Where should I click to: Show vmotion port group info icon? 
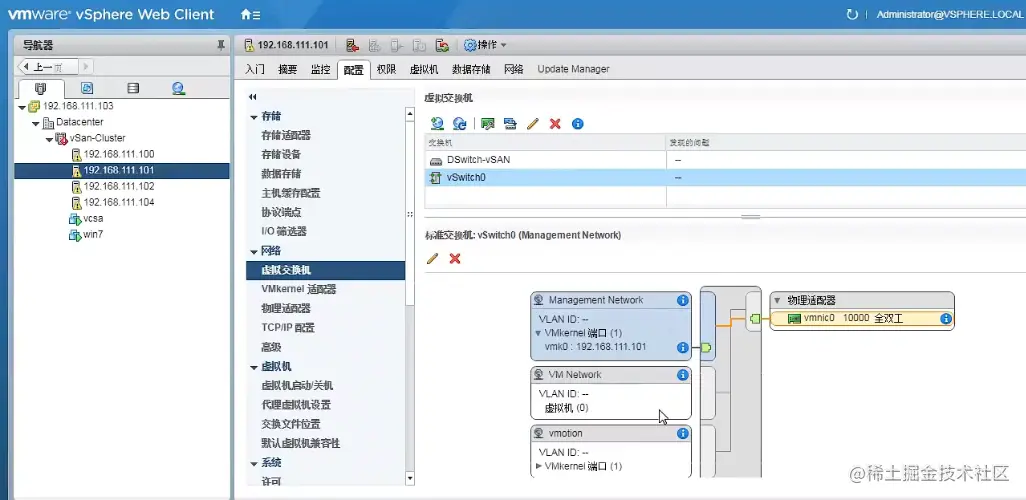682,433
